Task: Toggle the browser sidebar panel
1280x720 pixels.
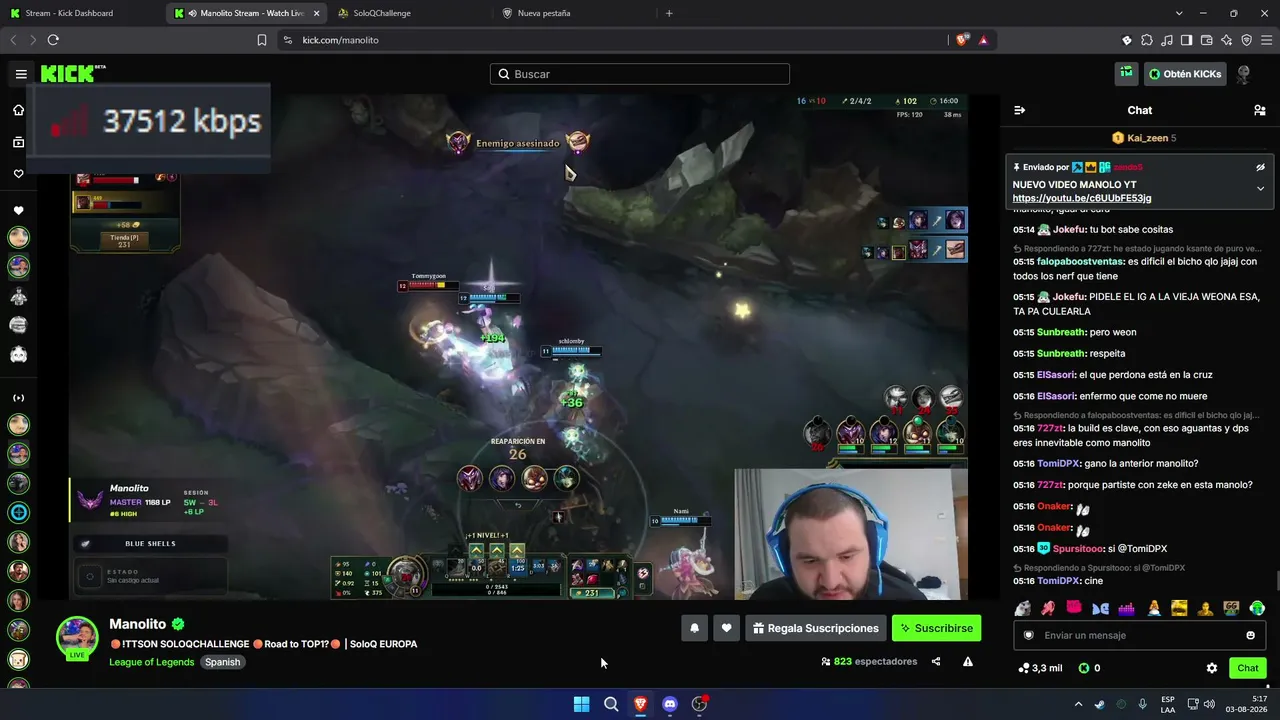Action: tap(1187, 40)
